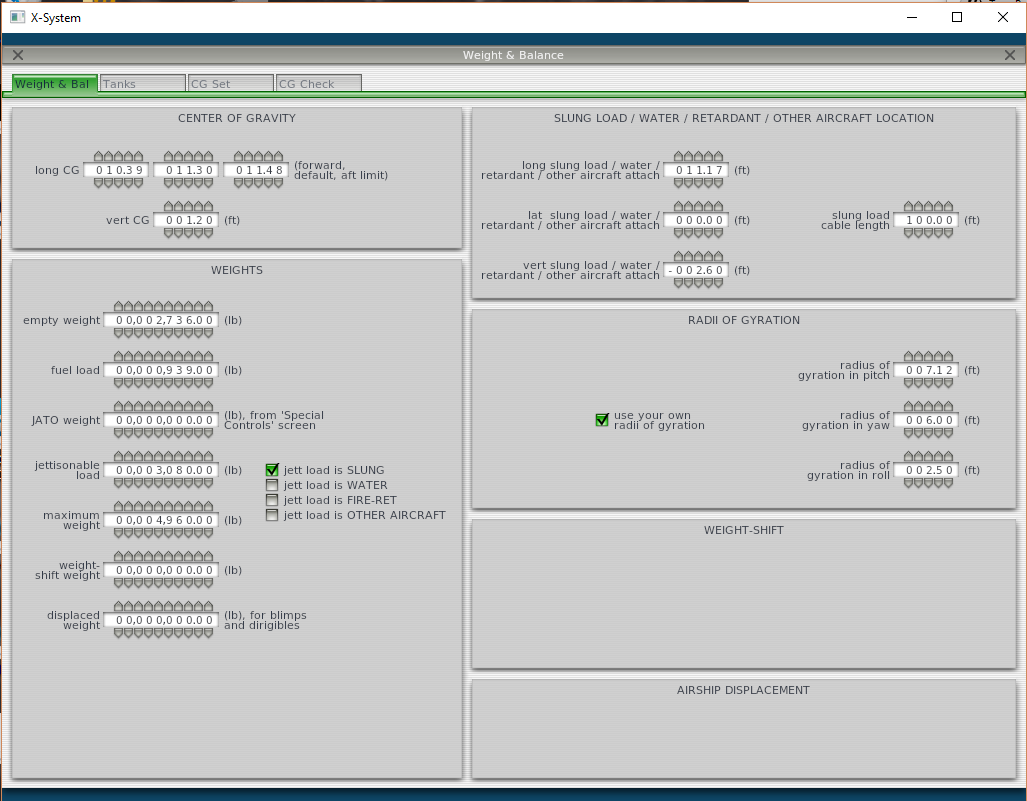Viewport: 1027px width, 801px height.
Task: Increase first digit of slung load cable length
Action: pos(909,206)
